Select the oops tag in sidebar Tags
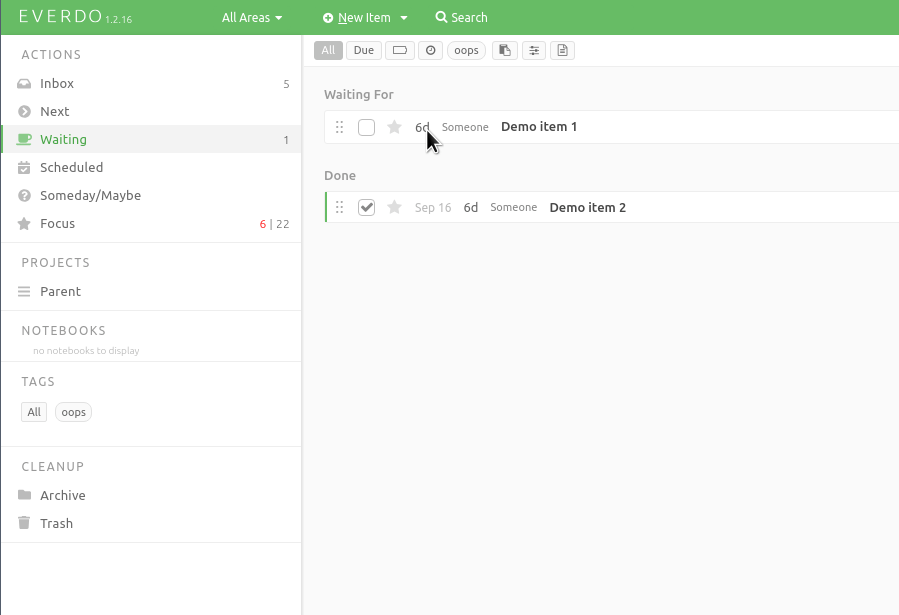899x615 pixels. (x=73, y=412)
